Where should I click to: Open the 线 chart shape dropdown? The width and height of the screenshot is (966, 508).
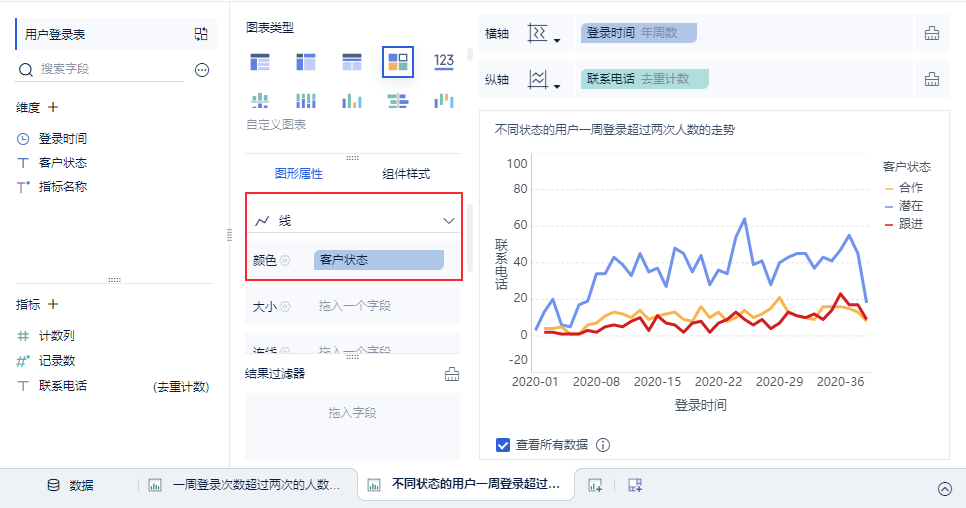(x=354, y=220)
